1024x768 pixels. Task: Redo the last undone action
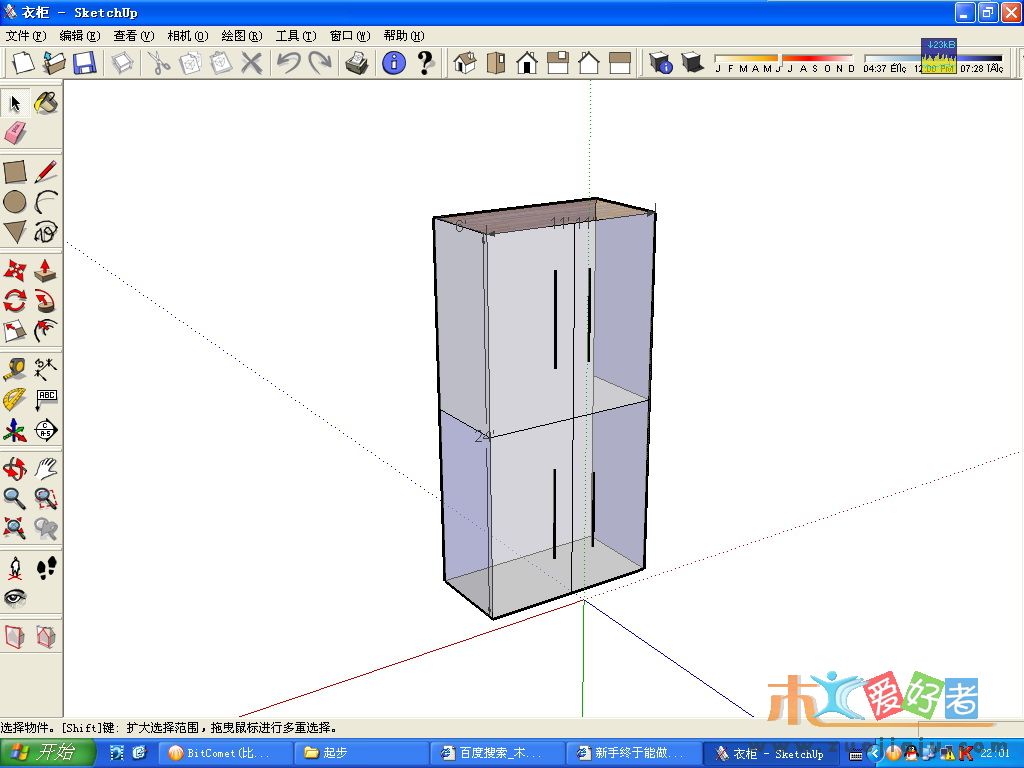pyautogui.click(x=320, y=63)
